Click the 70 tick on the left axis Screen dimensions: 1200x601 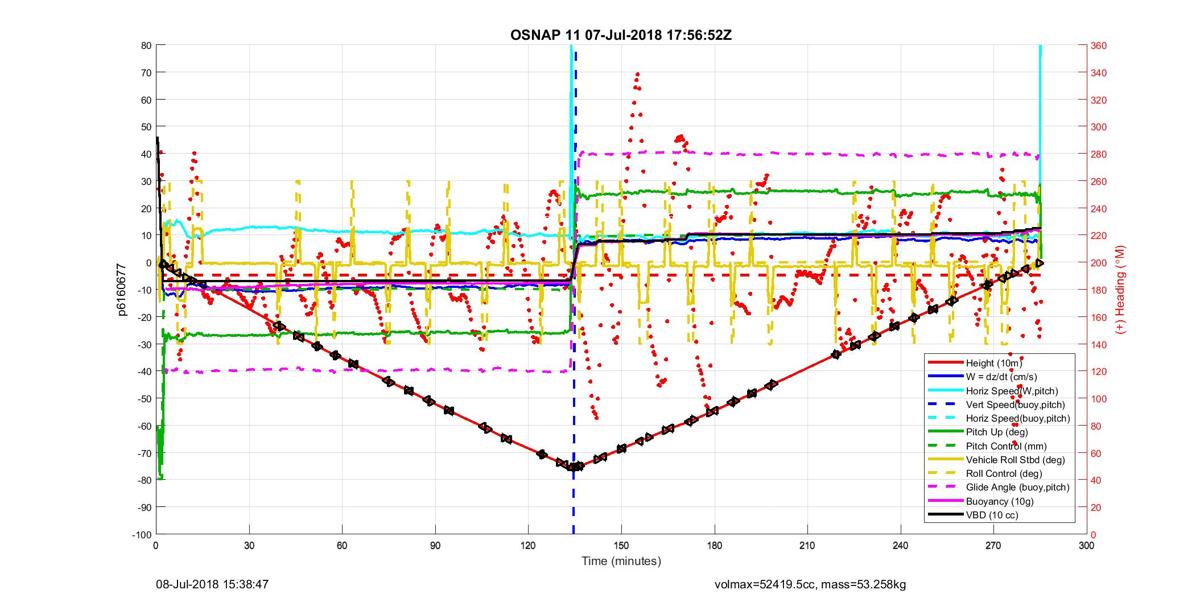tap(146, 72)
